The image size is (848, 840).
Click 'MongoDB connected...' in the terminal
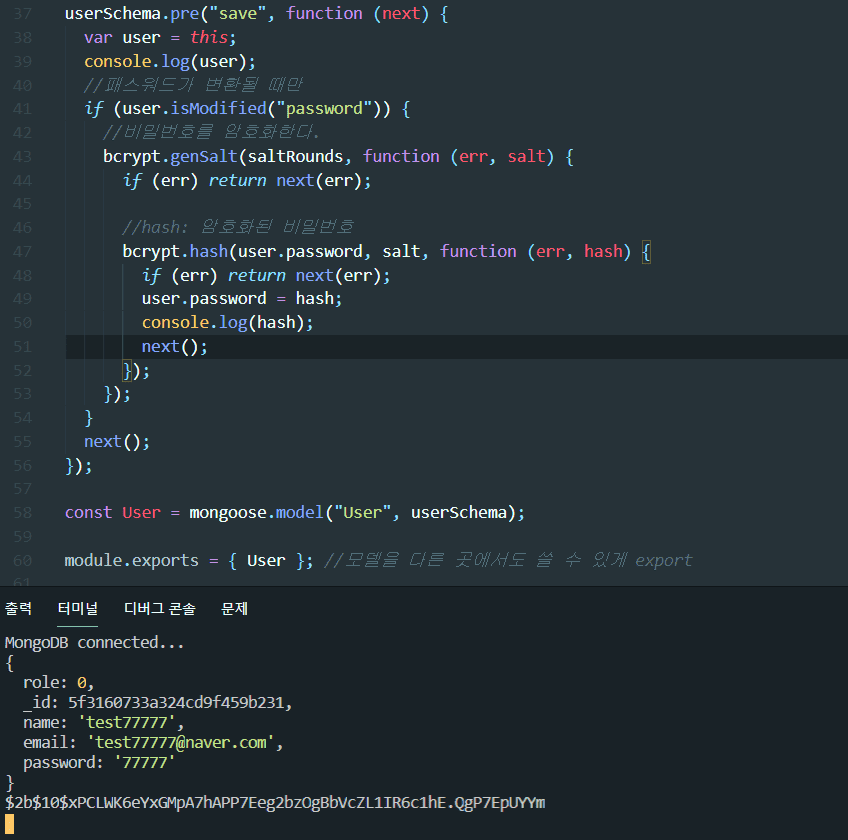click(x=95, y=643)
